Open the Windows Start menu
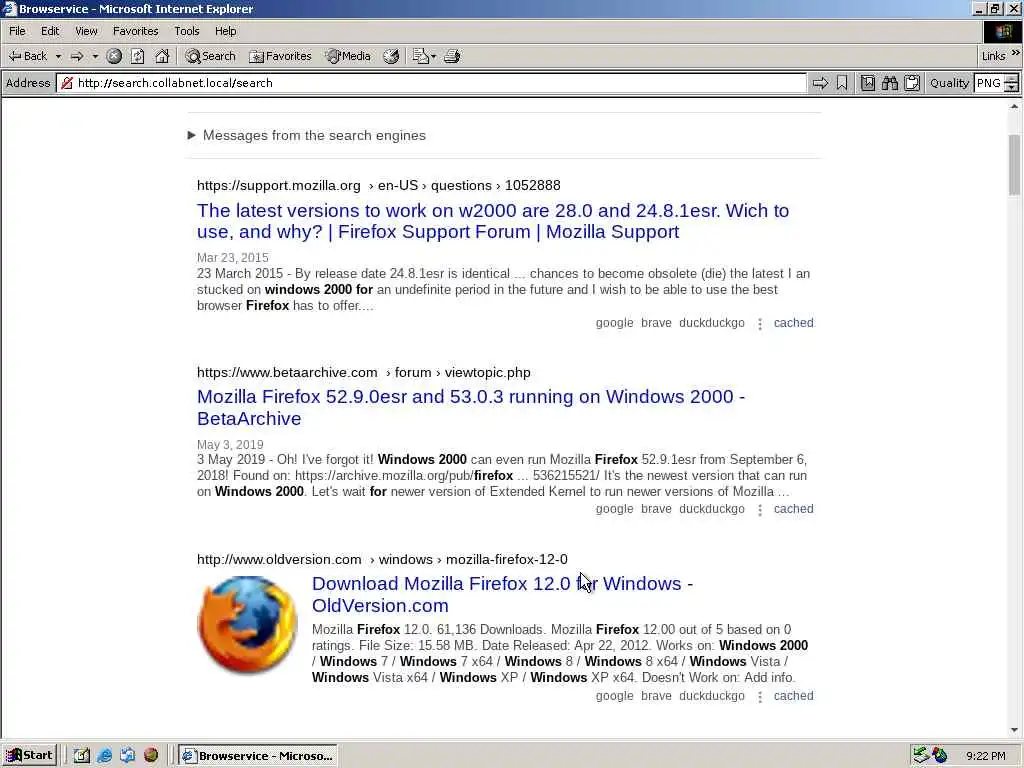Screen dimensions: 1024x768 (30, 756)
